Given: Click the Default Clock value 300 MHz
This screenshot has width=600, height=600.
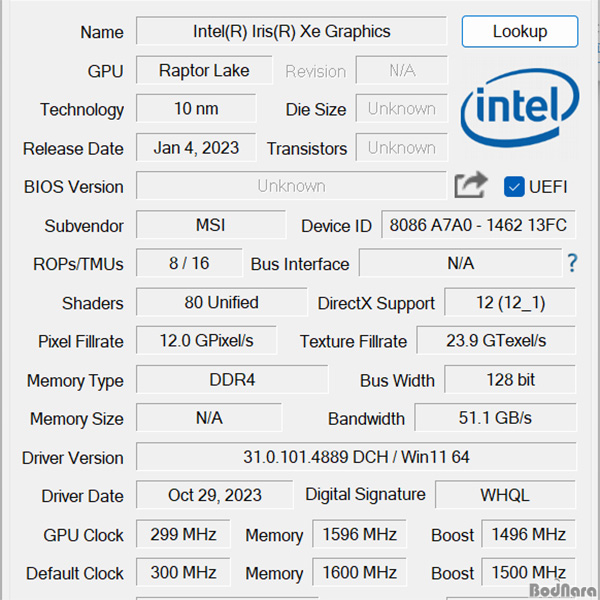Looking at the screenshot, I should pyautogui.click(x=183, y=572).
